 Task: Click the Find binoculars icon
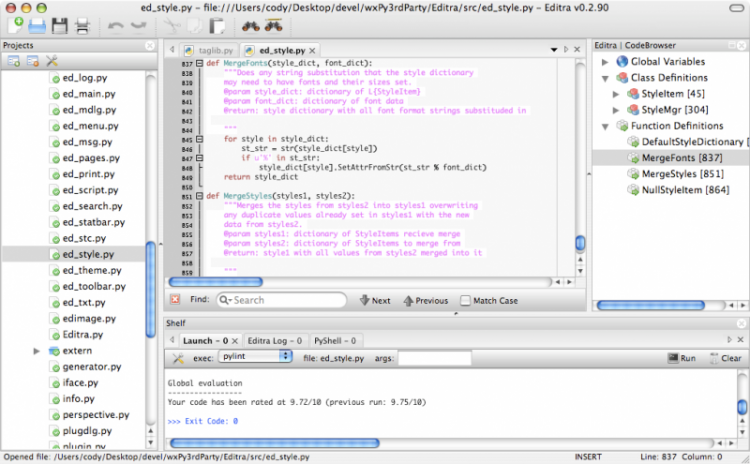tap(250, 26)
